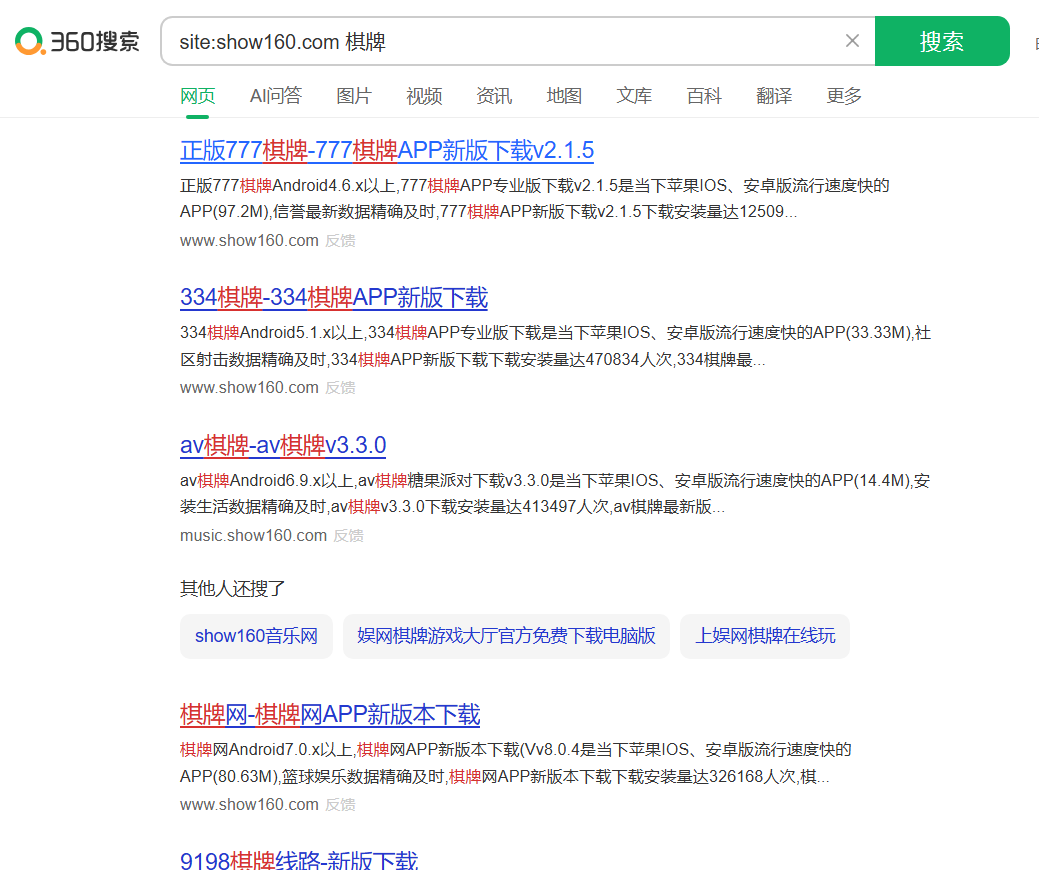Click www.show160.com URL under 棋牌网 result
The height and width of the screenshot is (870, 1039).
(x=249, y=804)
